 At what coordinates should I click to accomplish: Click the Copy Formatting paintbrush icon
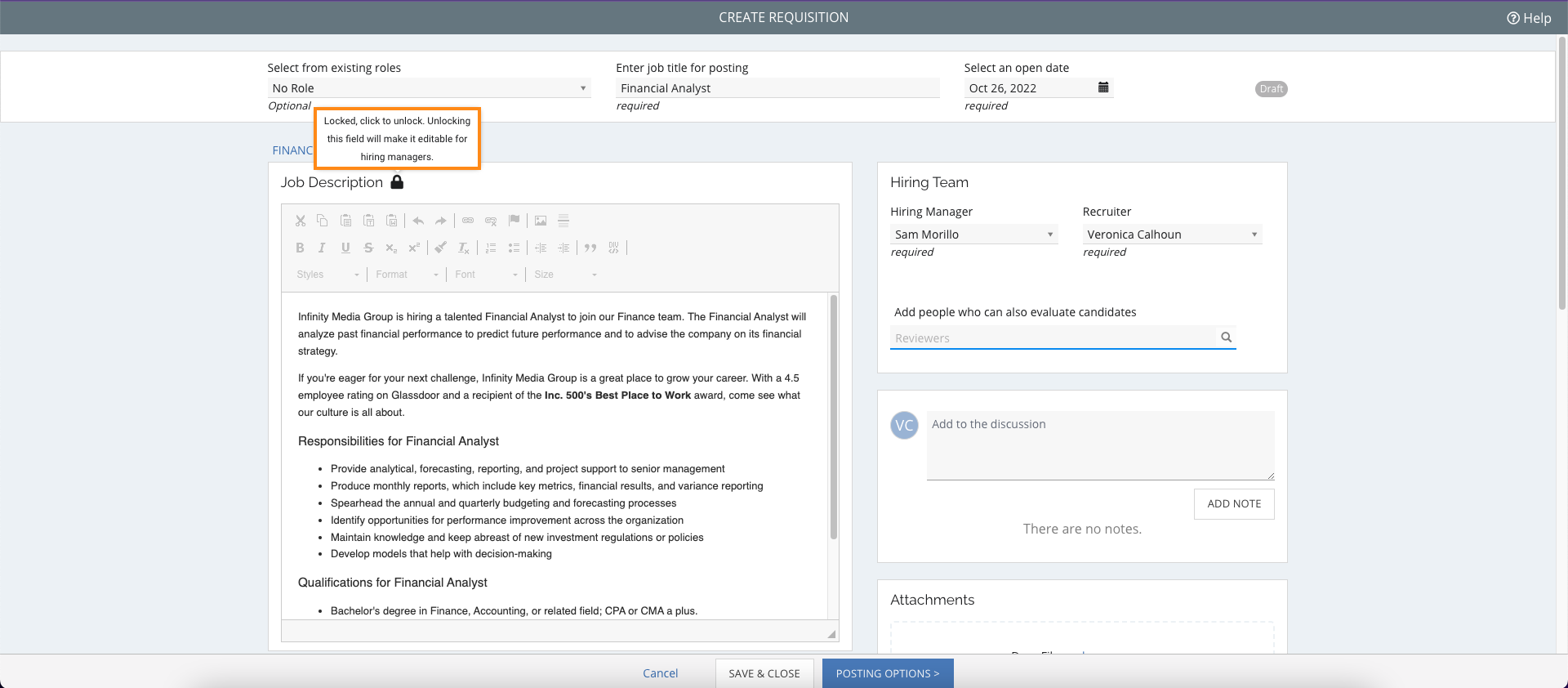pos(441,248)
